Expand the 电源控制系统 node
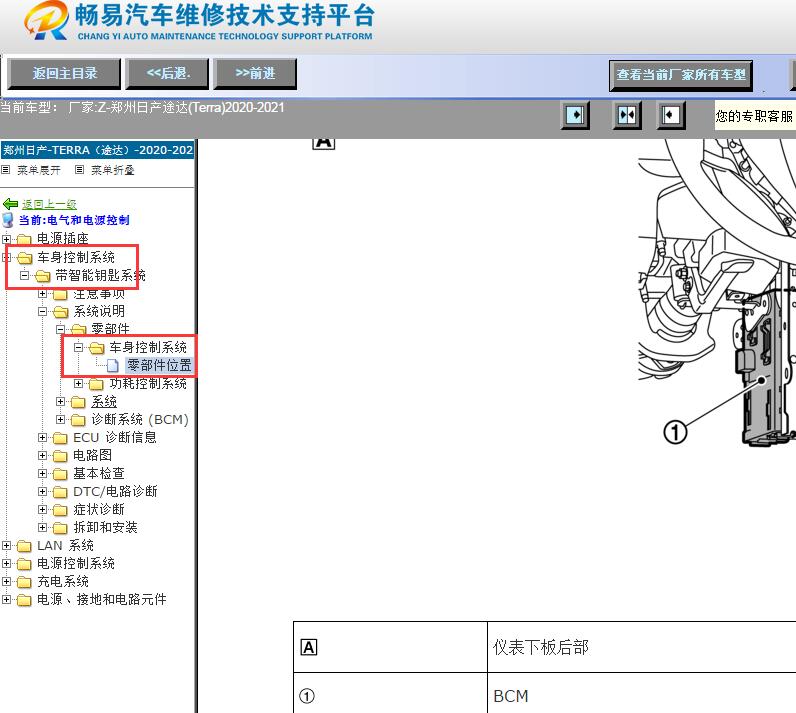 coord(6,563)
